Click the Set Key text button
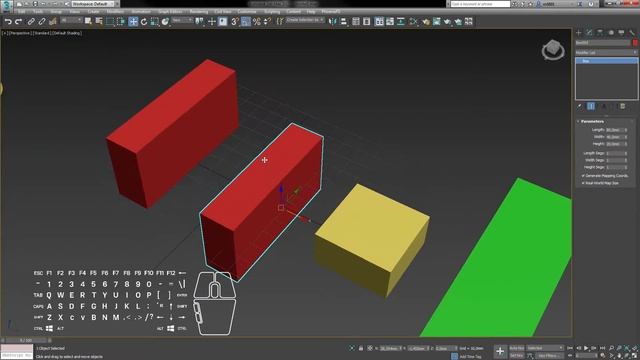Viewport: 640px width, 360px height. (x=517, y=356)
